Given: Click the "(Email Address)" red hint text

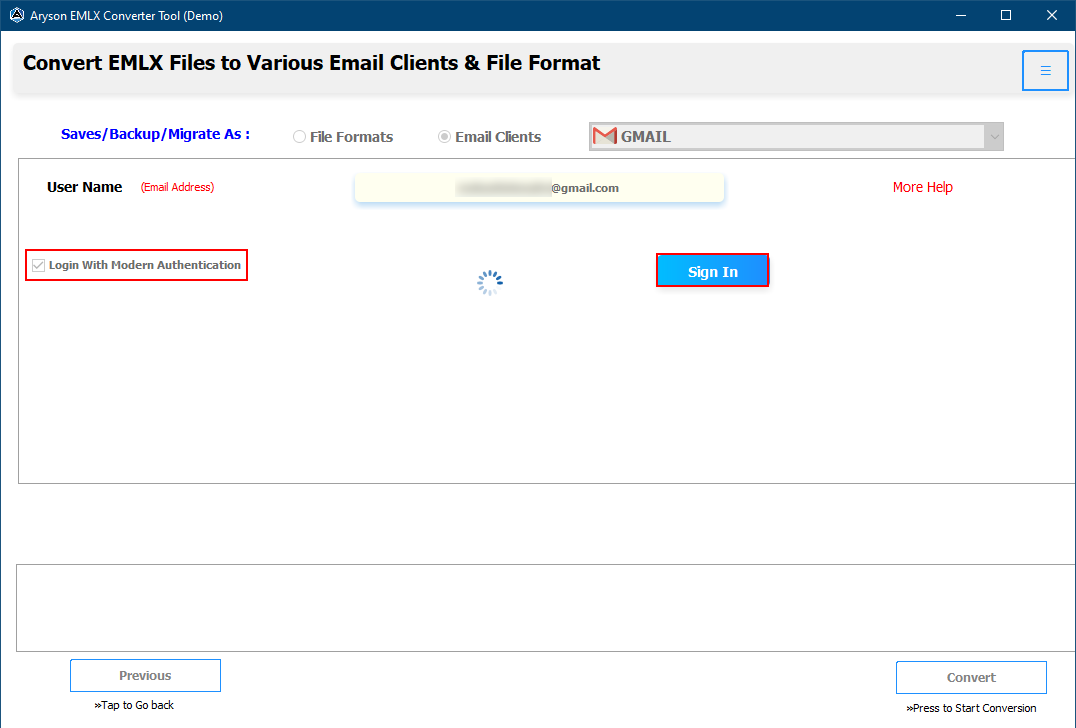Looking at the screenshot, I should point(177,187).
